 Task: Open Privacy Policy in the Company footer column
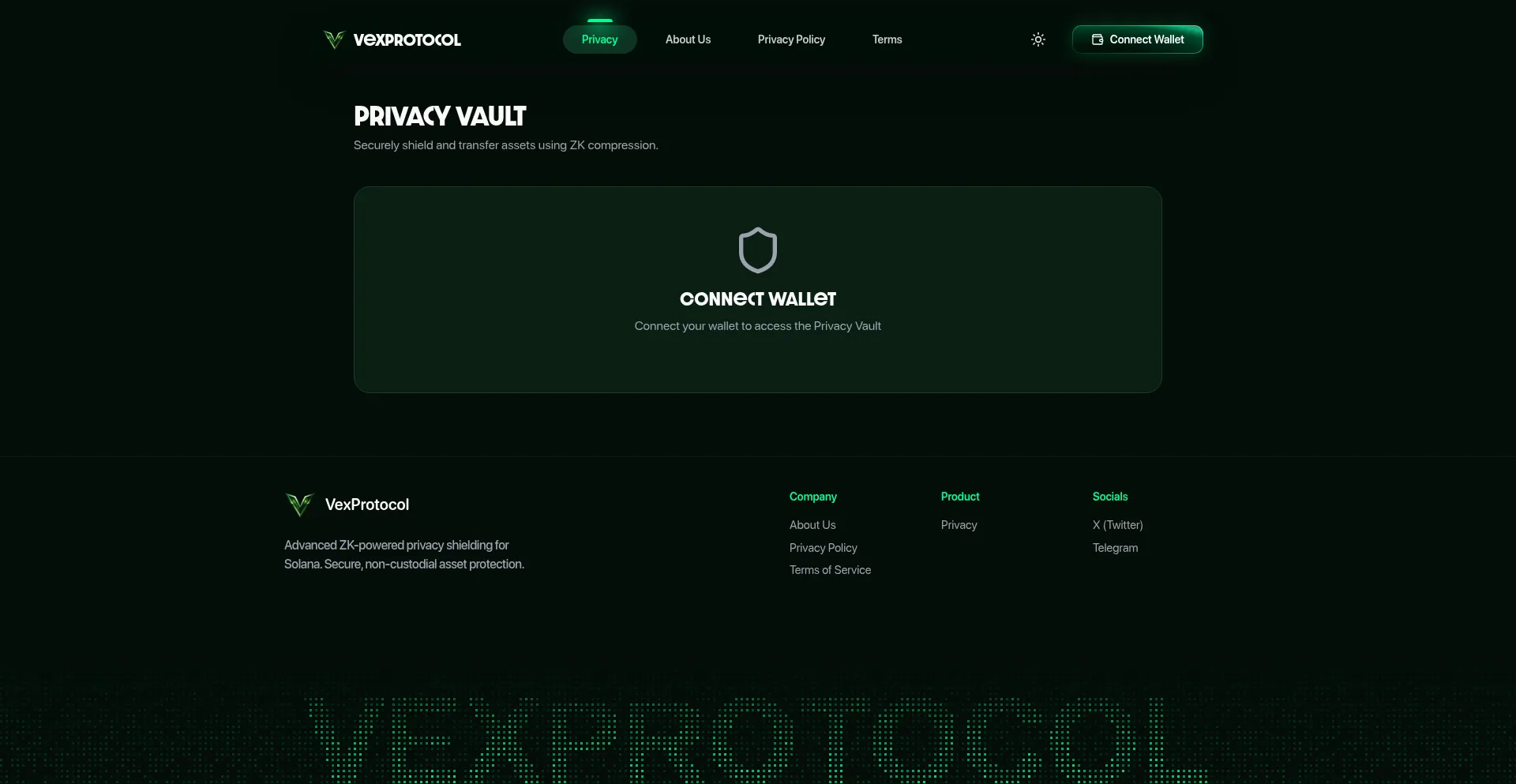coord(823,547)
